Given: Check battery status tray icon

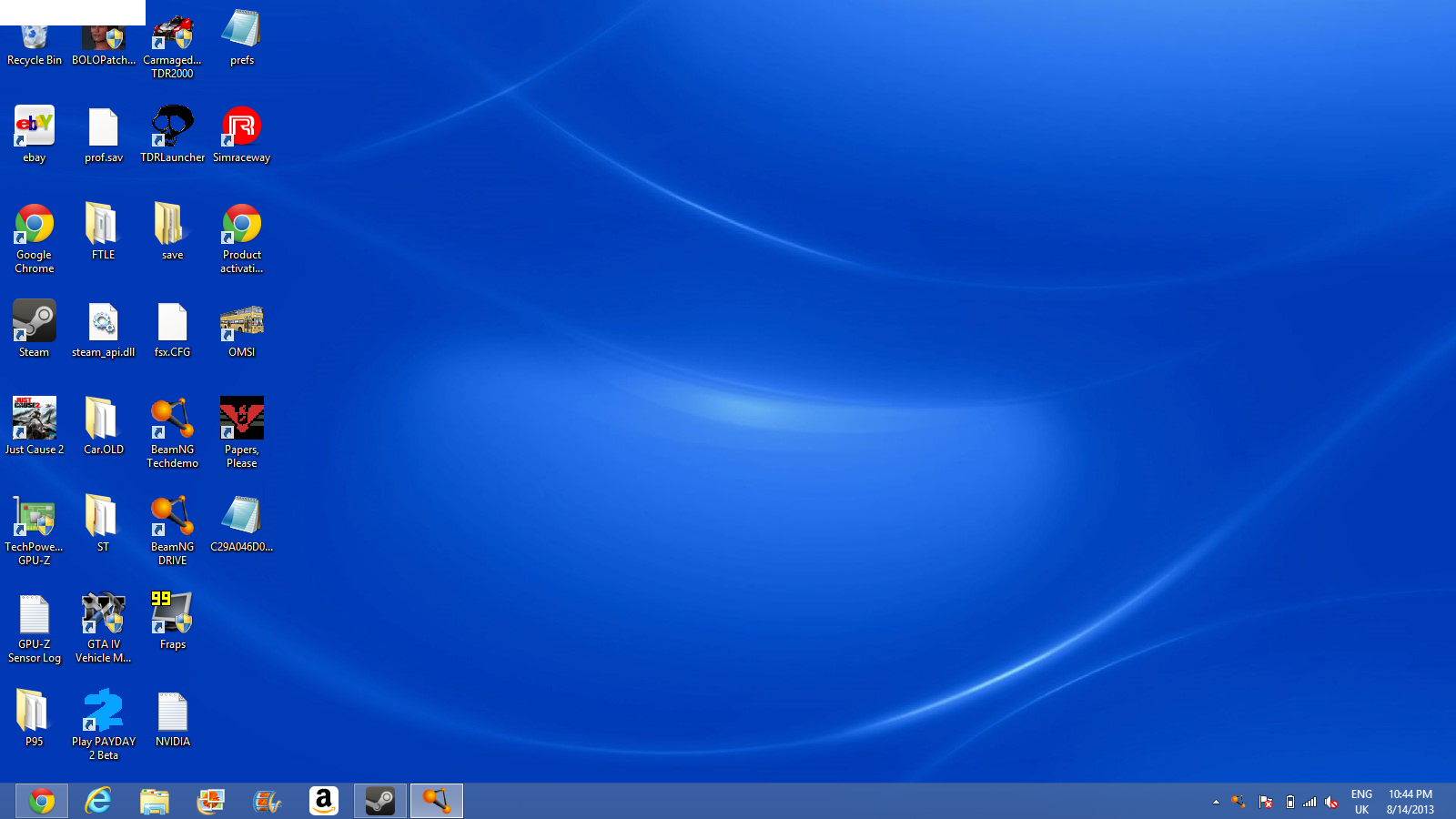Looking at the screenshot, I should click(x=1289, y=802).
